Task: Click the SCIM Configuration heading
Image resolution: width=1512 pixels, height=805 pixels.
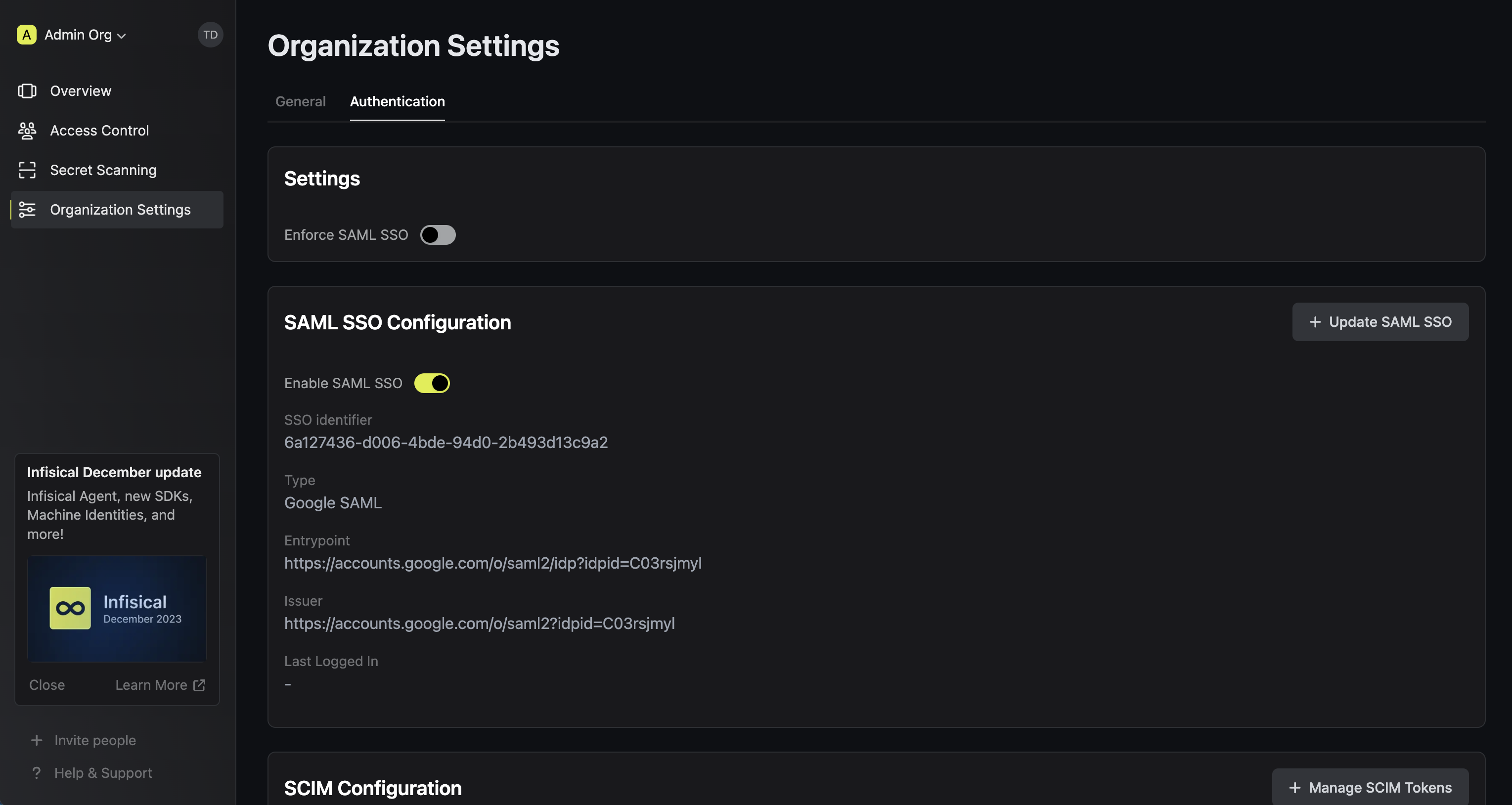Action: 373,788
